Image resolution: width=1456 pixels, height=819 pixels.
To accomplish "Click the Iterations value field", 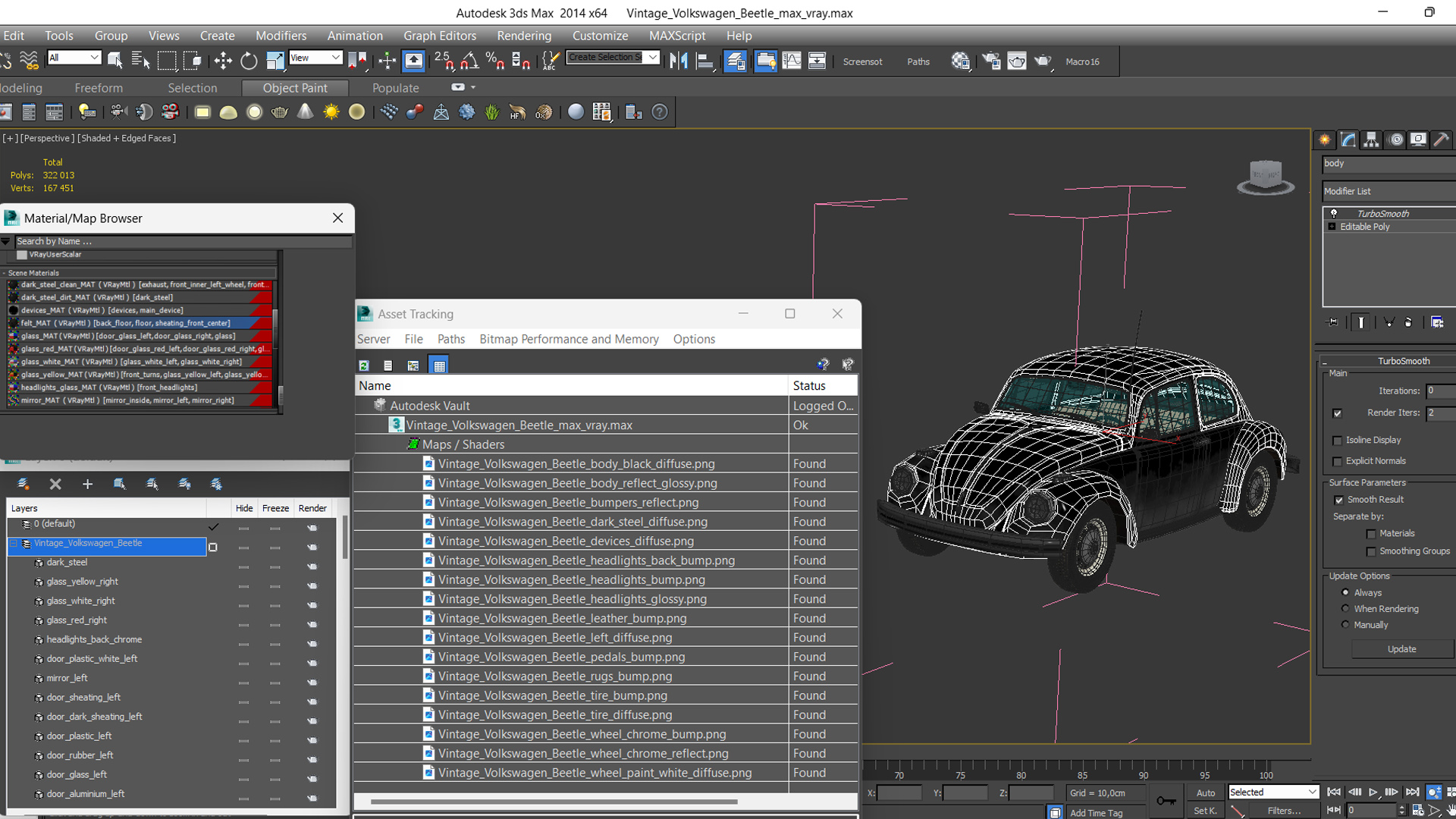I will tap(1441, 391).
